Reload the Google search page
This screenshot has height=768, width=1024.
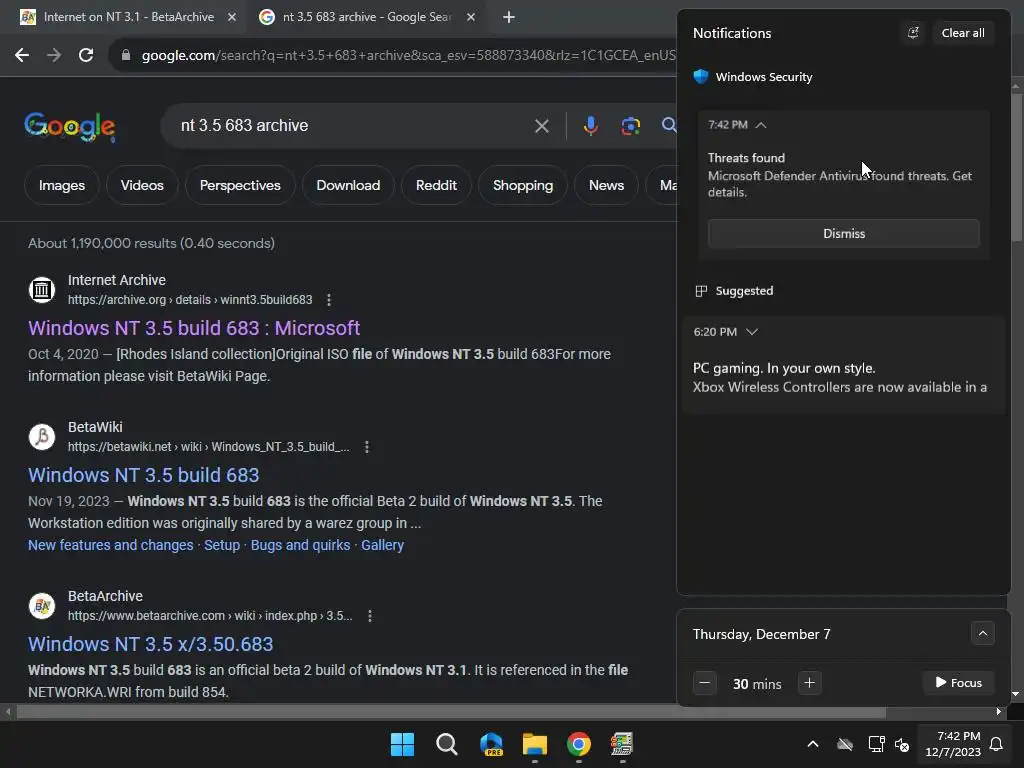86,56
